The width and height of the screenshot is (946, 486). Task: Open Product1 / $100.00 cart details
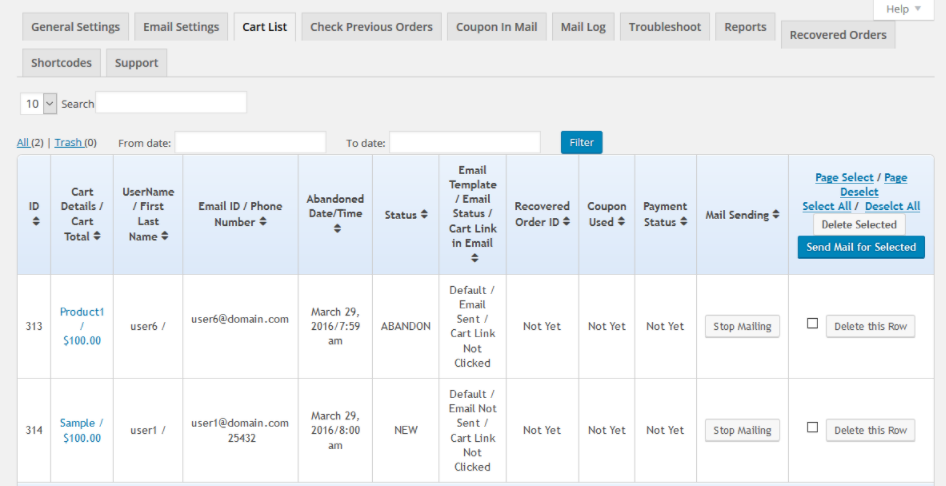click(x=82, y=326)
